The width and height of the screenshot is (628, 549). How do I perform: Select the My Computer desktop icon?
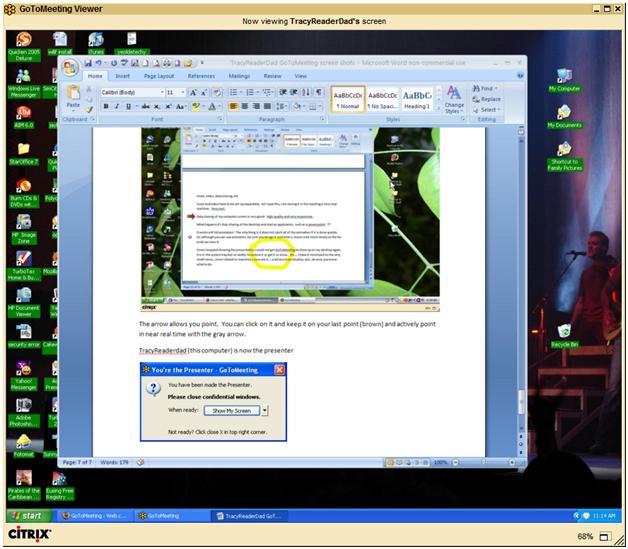tap(565, 78)
